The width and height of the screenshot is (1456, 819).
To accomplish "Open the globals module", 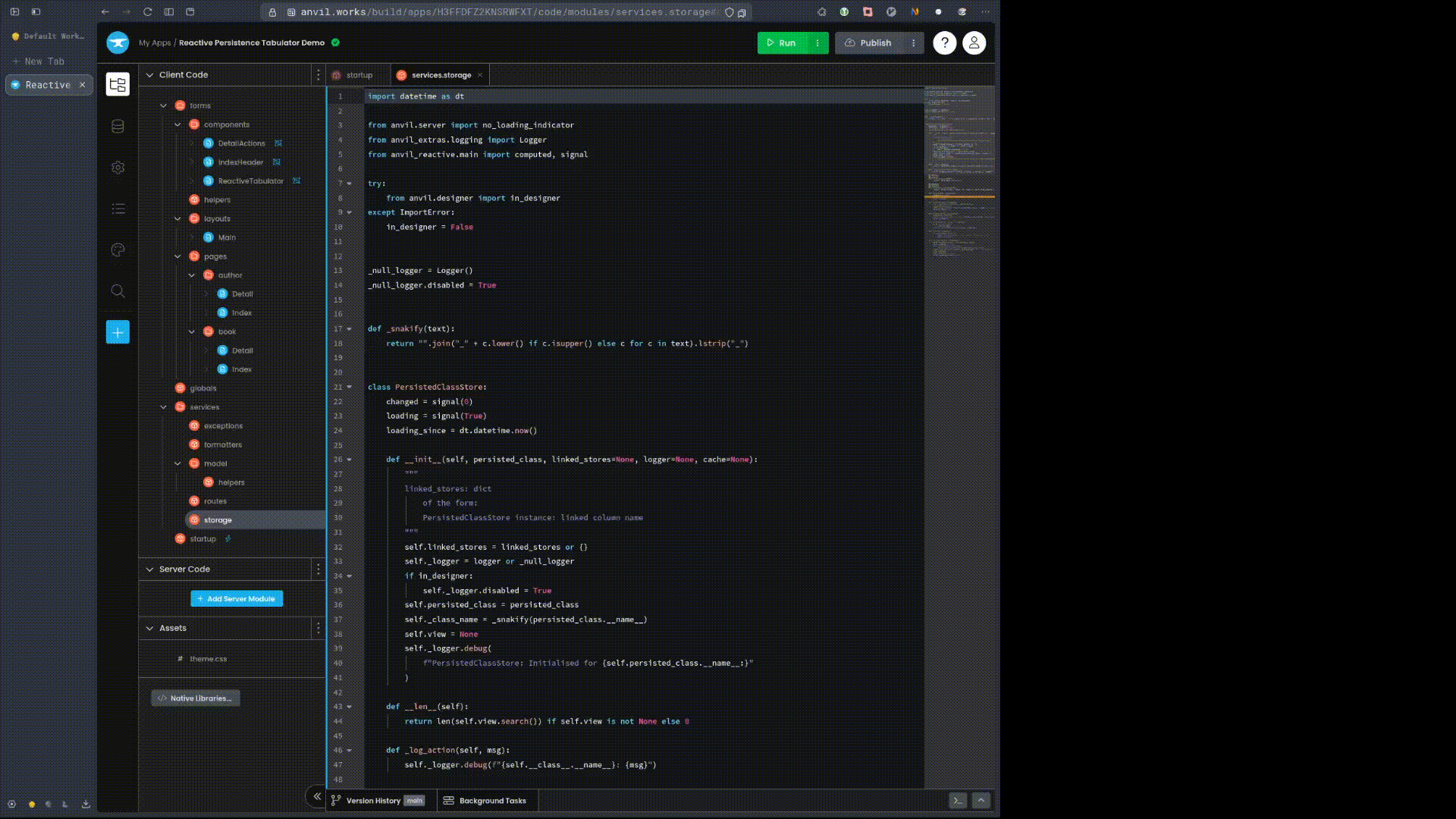I will (x=203, y=388).
